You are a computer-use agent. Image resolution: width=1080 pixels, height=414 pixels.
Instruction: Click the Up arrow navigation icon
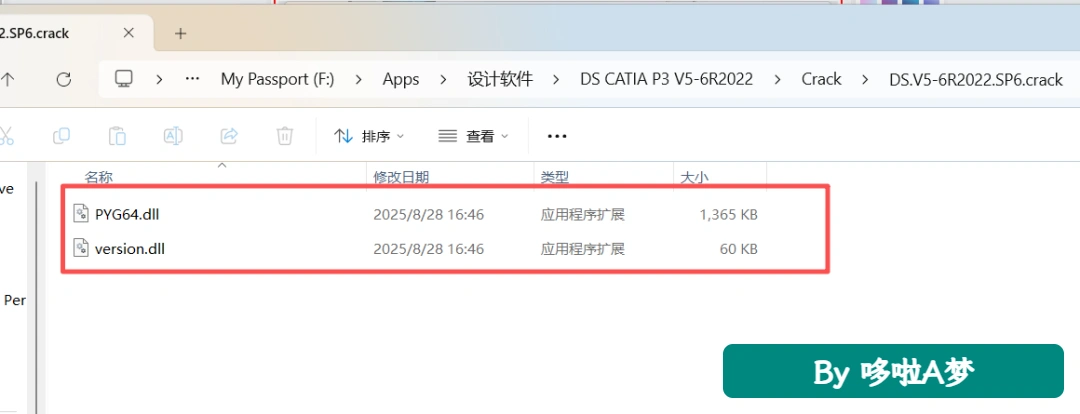pyautogui.click(x=7, y=79)
